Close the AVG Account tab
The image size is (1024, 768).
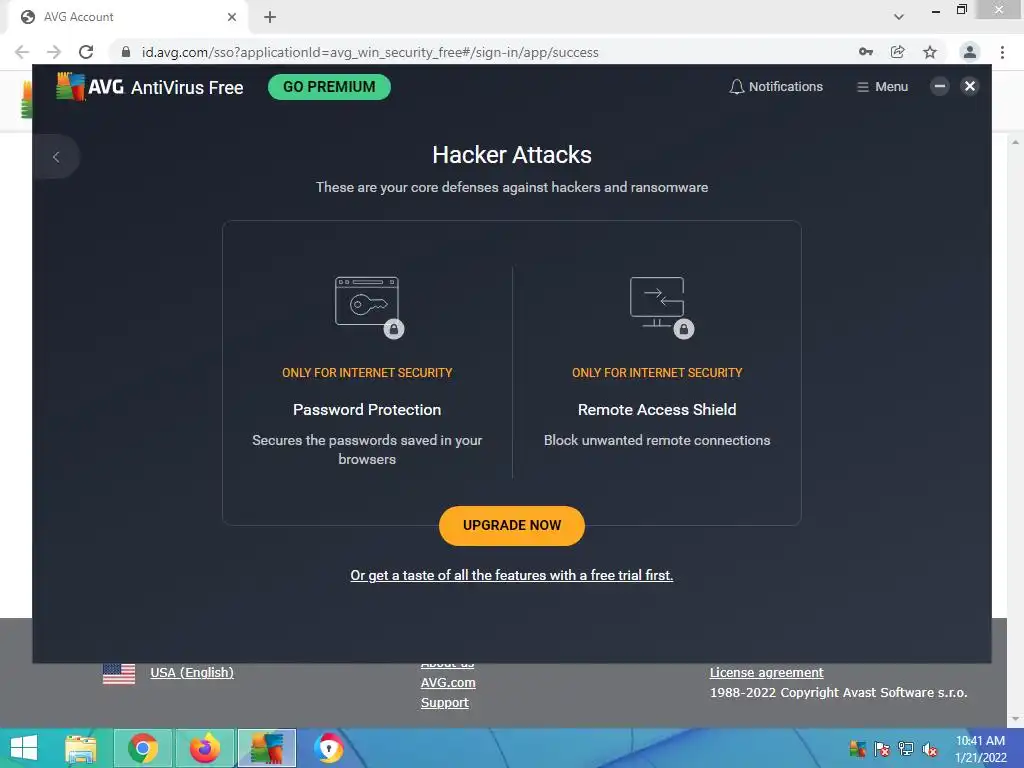(x=232, y=17)
